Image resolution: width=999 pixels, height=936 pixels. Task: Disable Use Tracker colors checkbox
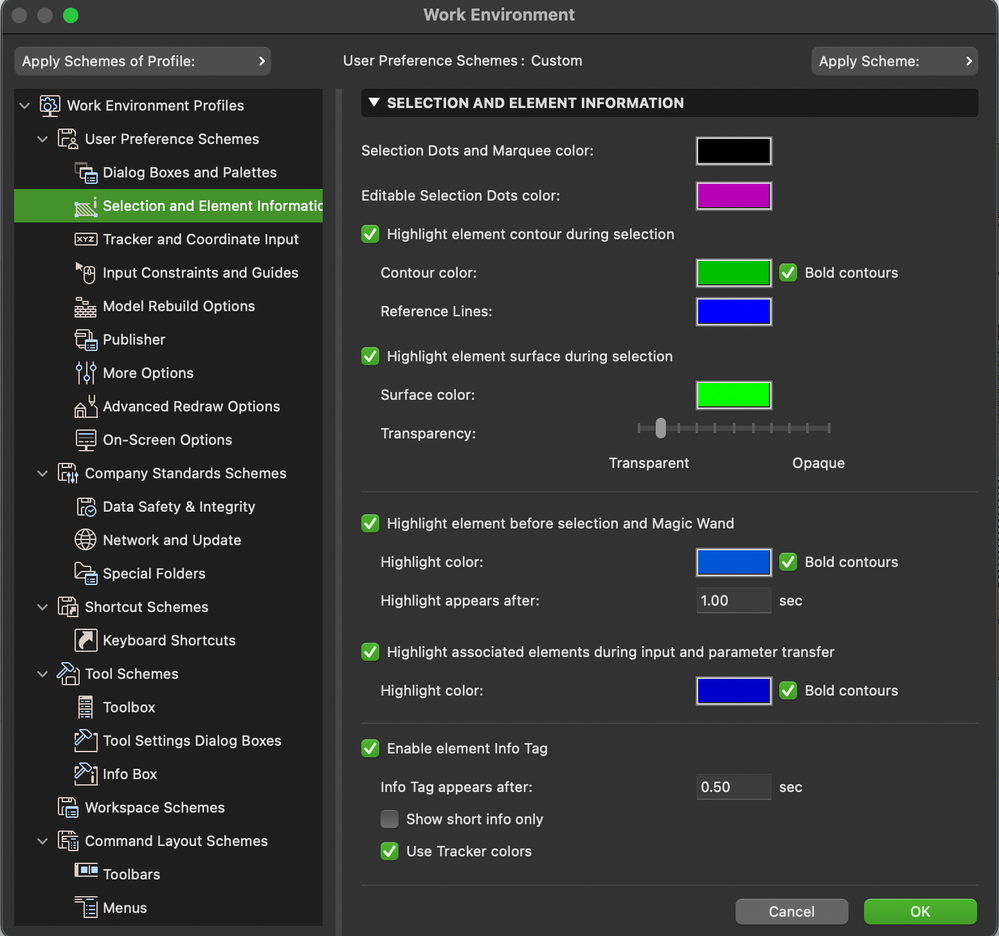pyautogui.click(x=390, y=851)
